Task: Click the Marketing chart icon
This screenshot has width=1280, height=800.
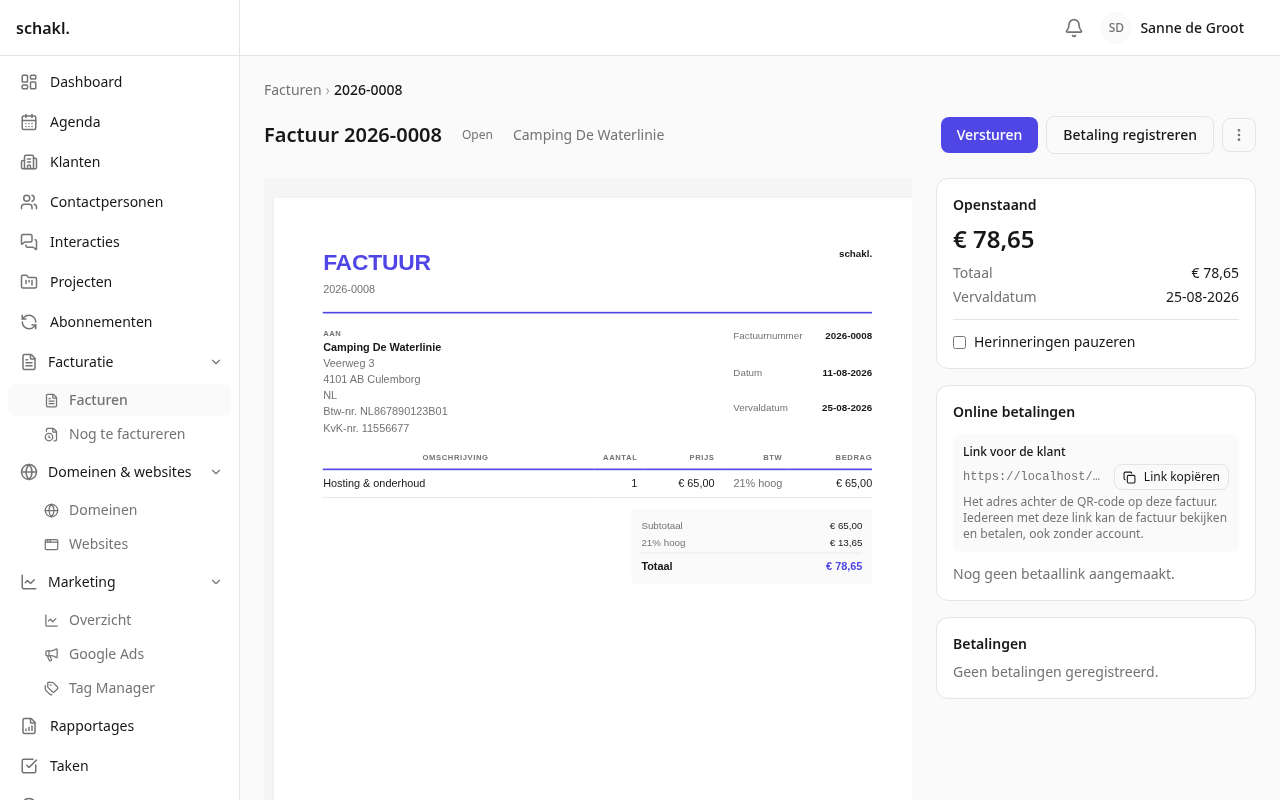Action: [29, 582]
